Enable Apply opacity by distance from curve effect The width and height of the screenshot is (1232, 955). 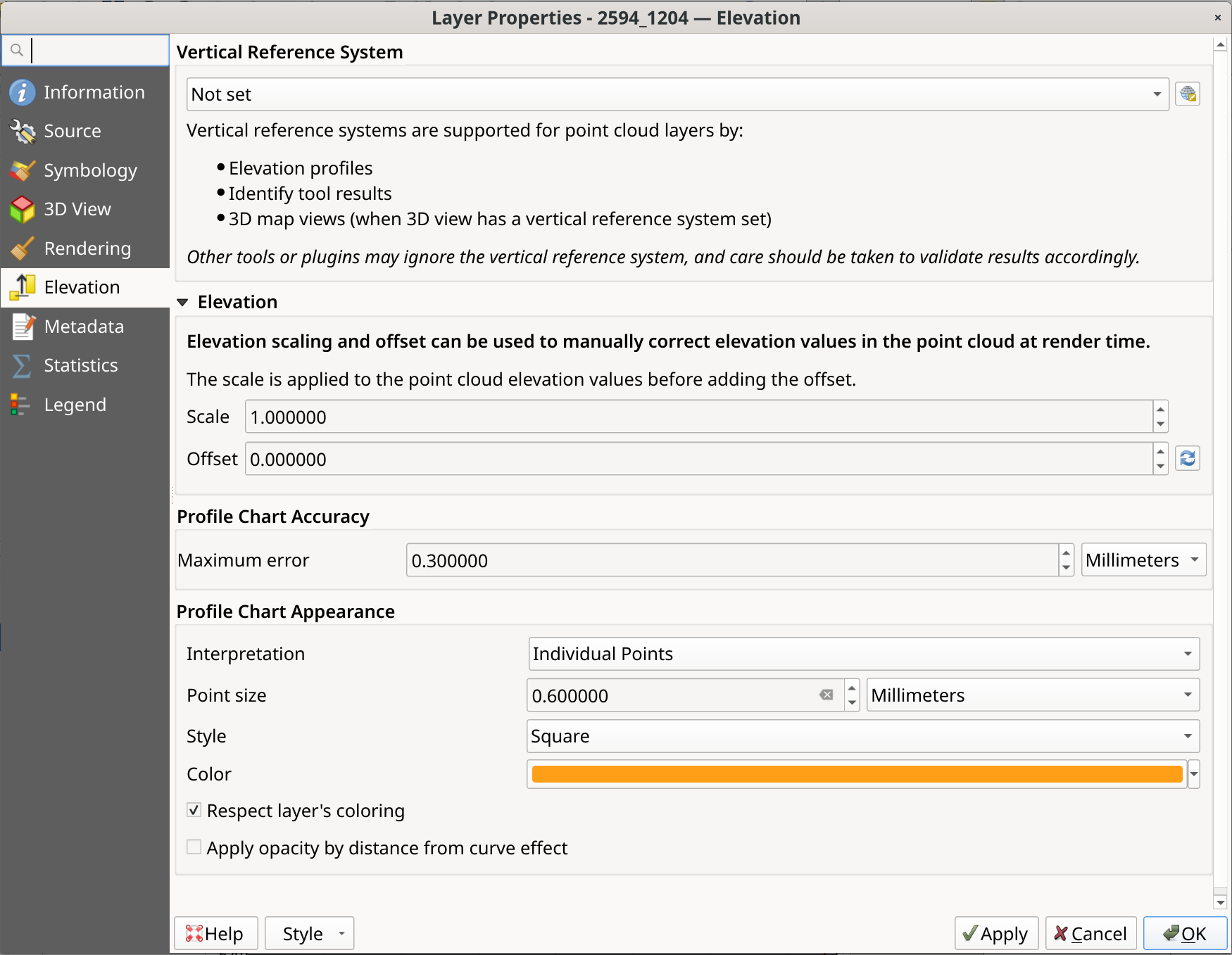point(194,847)
